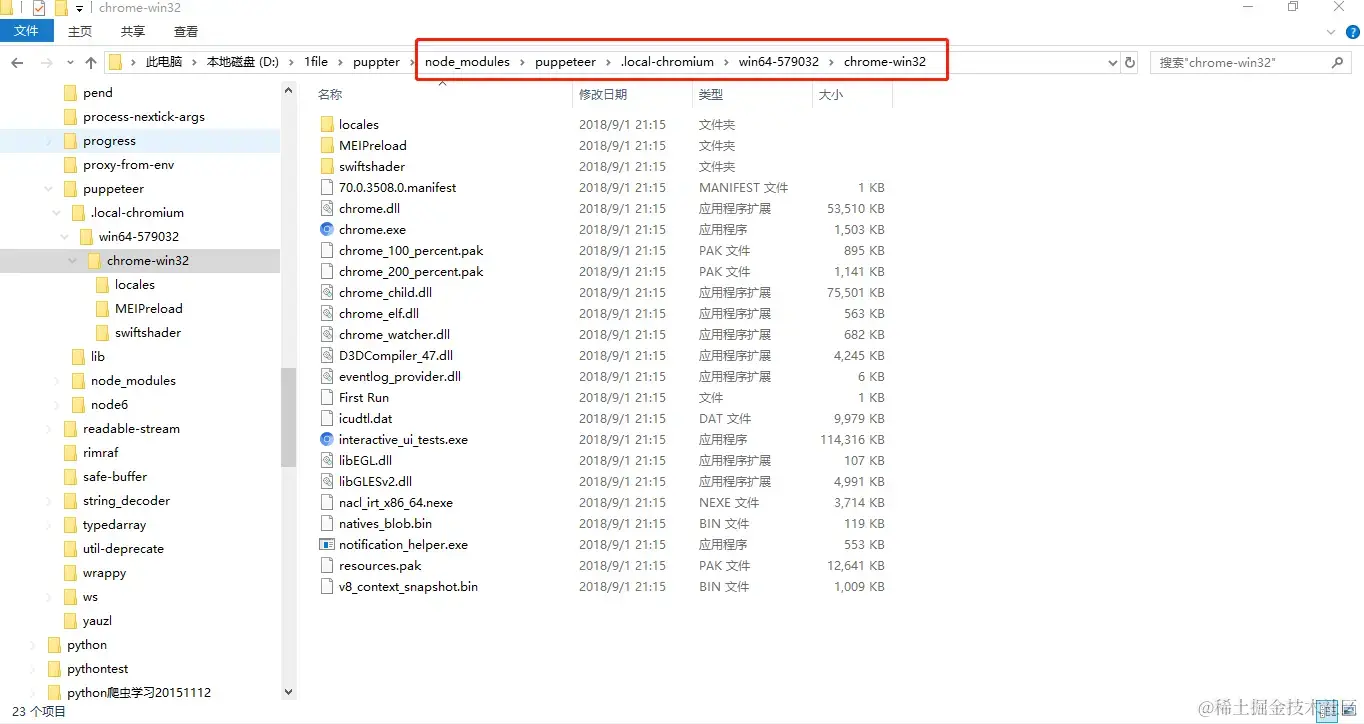Select 此电脑 in the address bar
Viewport: 1364px width, 724px height.
click(x=164, y=62)
